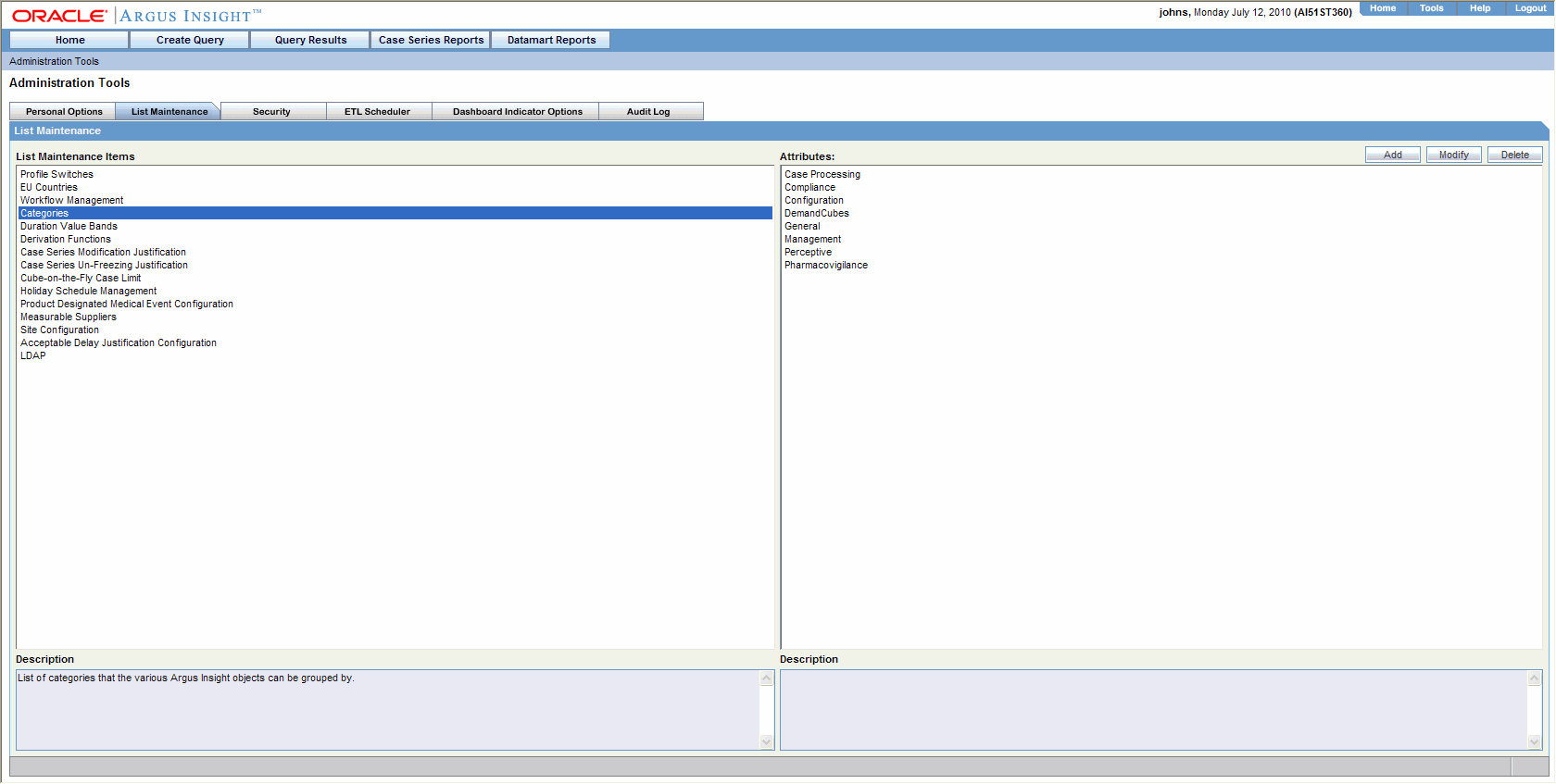Open Case Series Reports menu
The image size is (1556, 784).
point(431,40)
